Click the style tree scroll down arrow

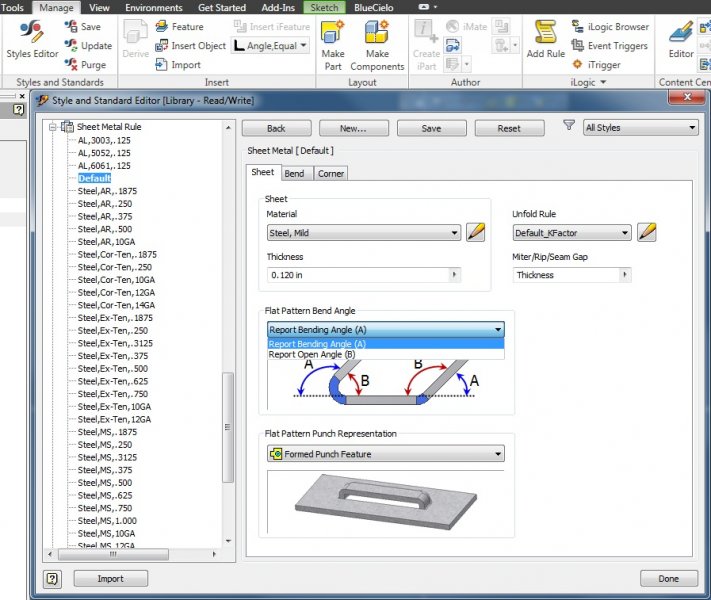coord(228,541)
